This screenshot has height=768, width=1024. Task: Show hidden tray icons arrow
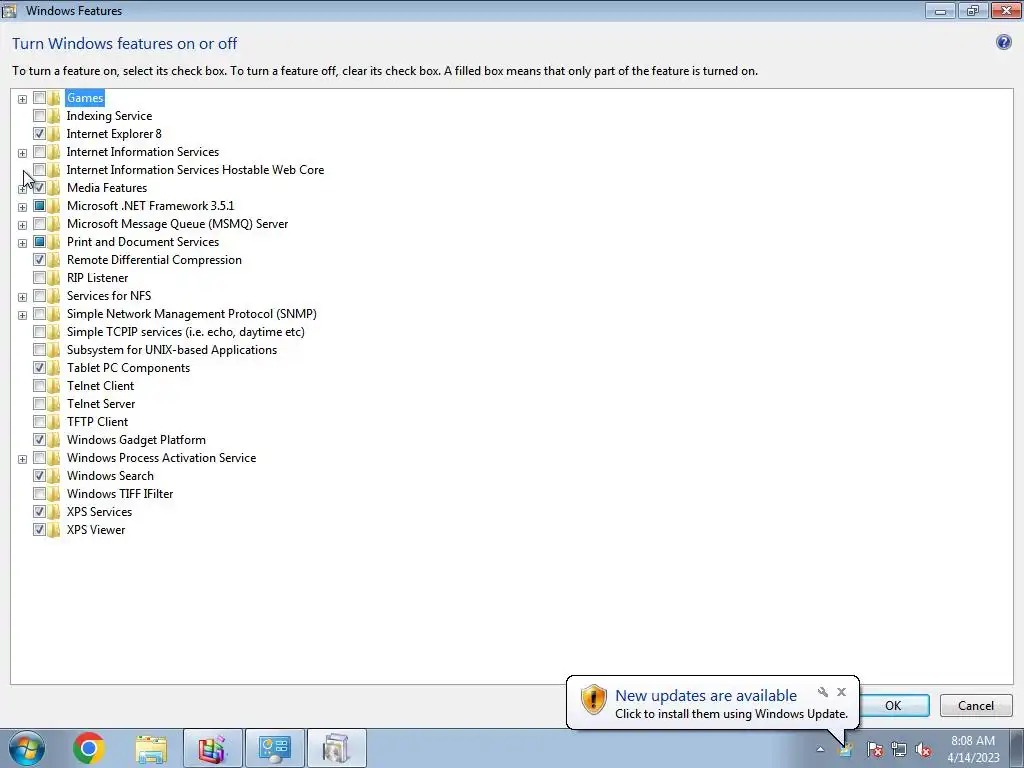[x=820, y=749]
